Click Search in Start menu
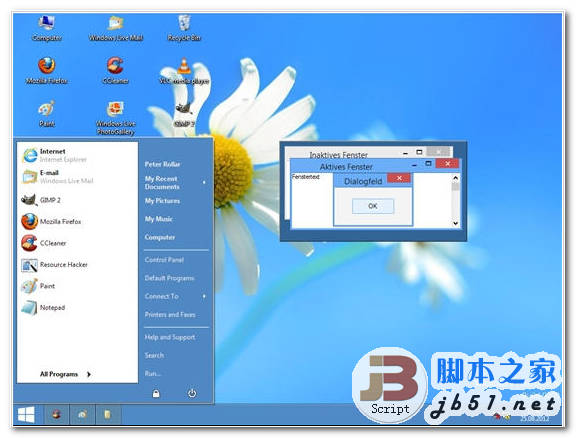This screenshot has width=576, height=438. [x=154, y=355]
